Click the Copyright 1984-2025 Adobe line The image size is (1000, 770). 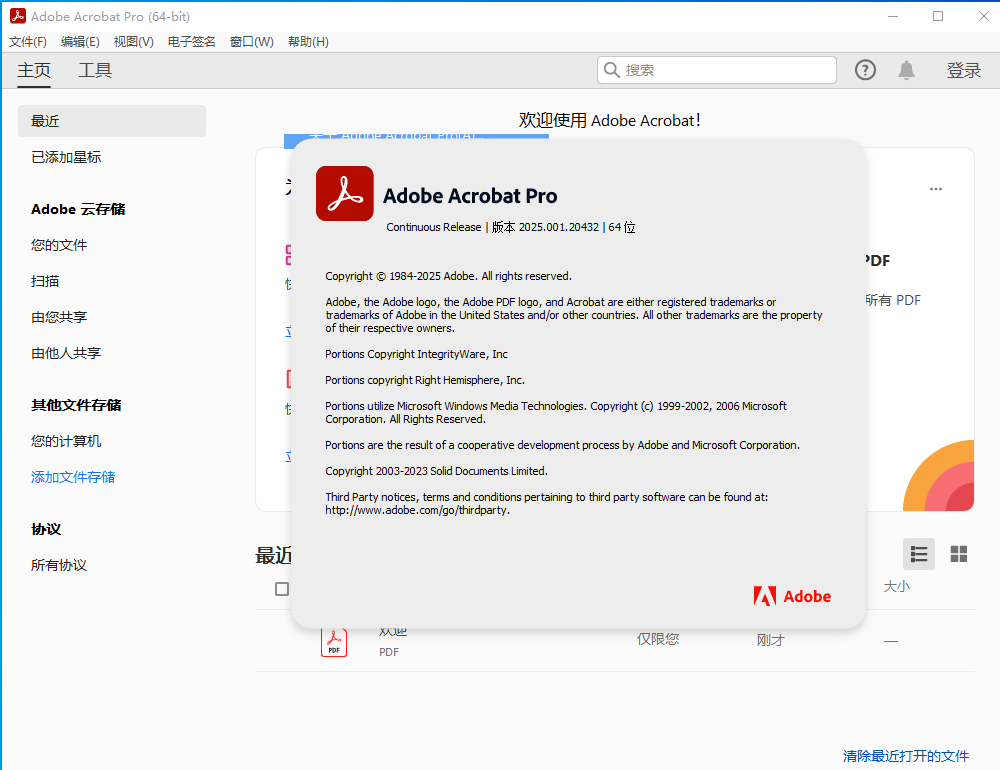tap(448, 276)
